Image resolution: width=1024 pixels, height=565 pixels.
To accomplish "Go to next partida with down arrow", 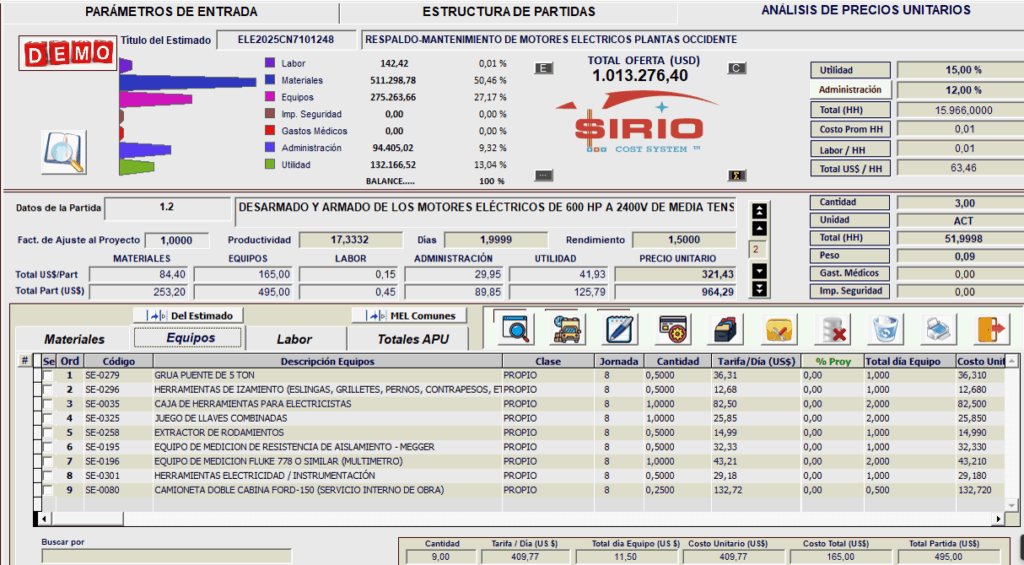I will 759,271.
